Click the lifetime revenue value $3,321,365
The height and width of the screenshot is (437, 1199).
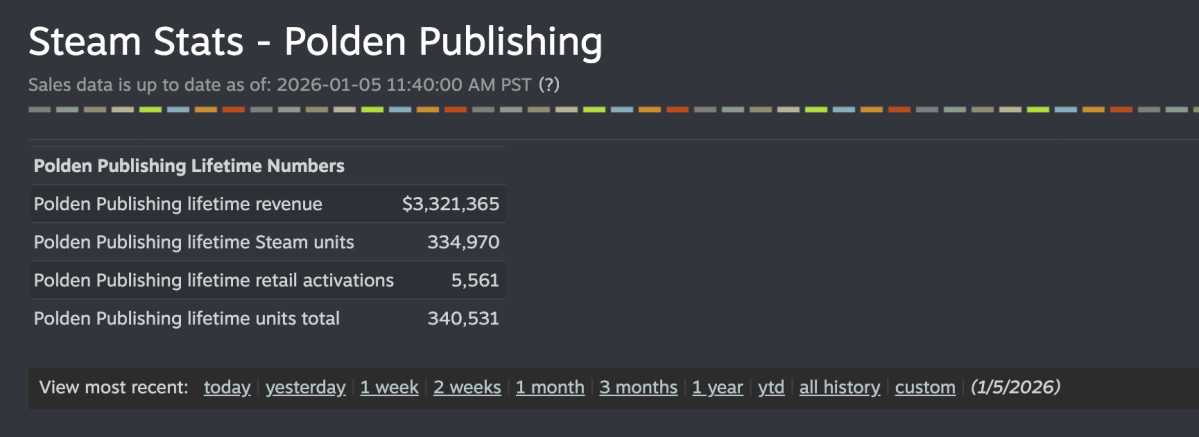(450, 204)
